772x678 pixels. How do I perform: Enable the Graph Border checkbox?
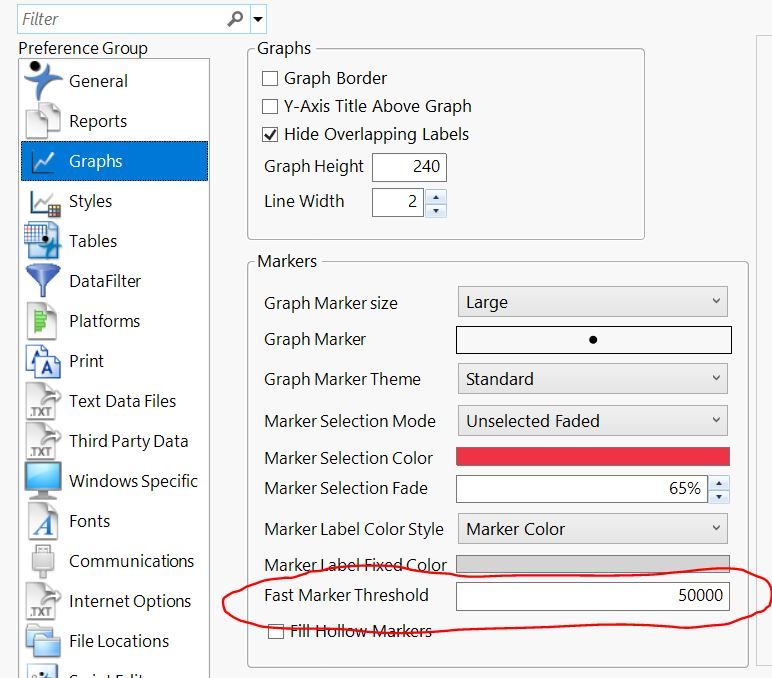click(x=270, y=78)
